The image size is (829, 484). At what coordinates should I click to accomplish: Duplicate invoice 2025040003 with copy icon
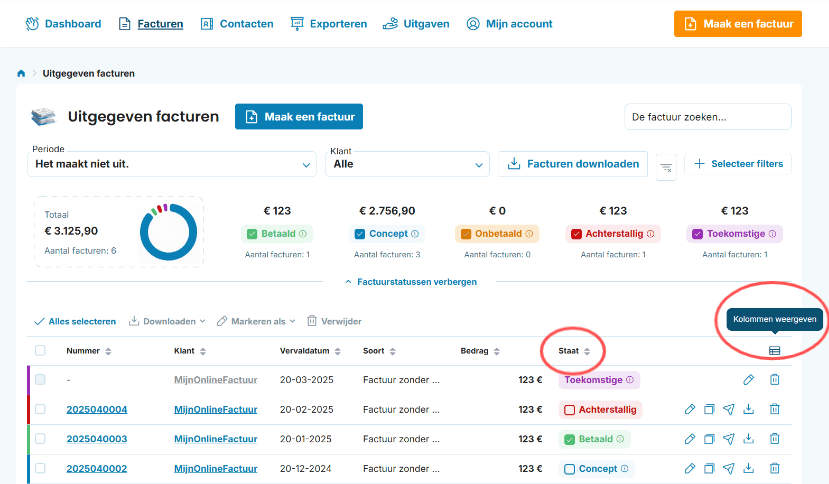point(709,439)
